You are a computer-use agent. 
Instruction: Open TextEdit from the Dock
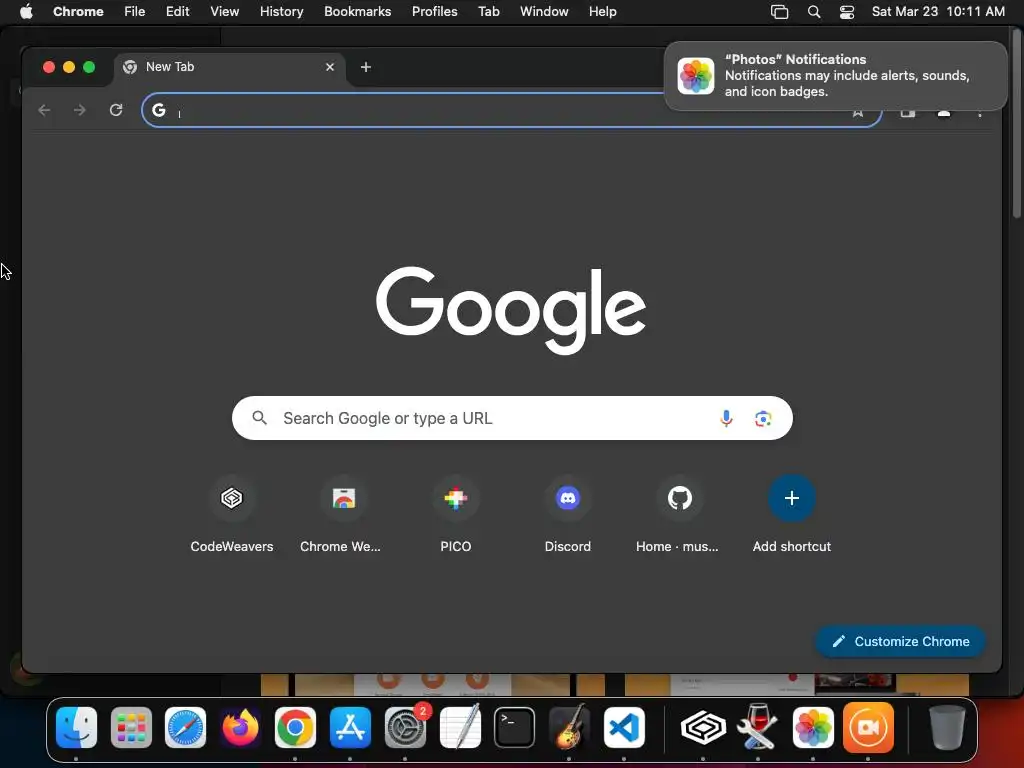click(460, 727)
